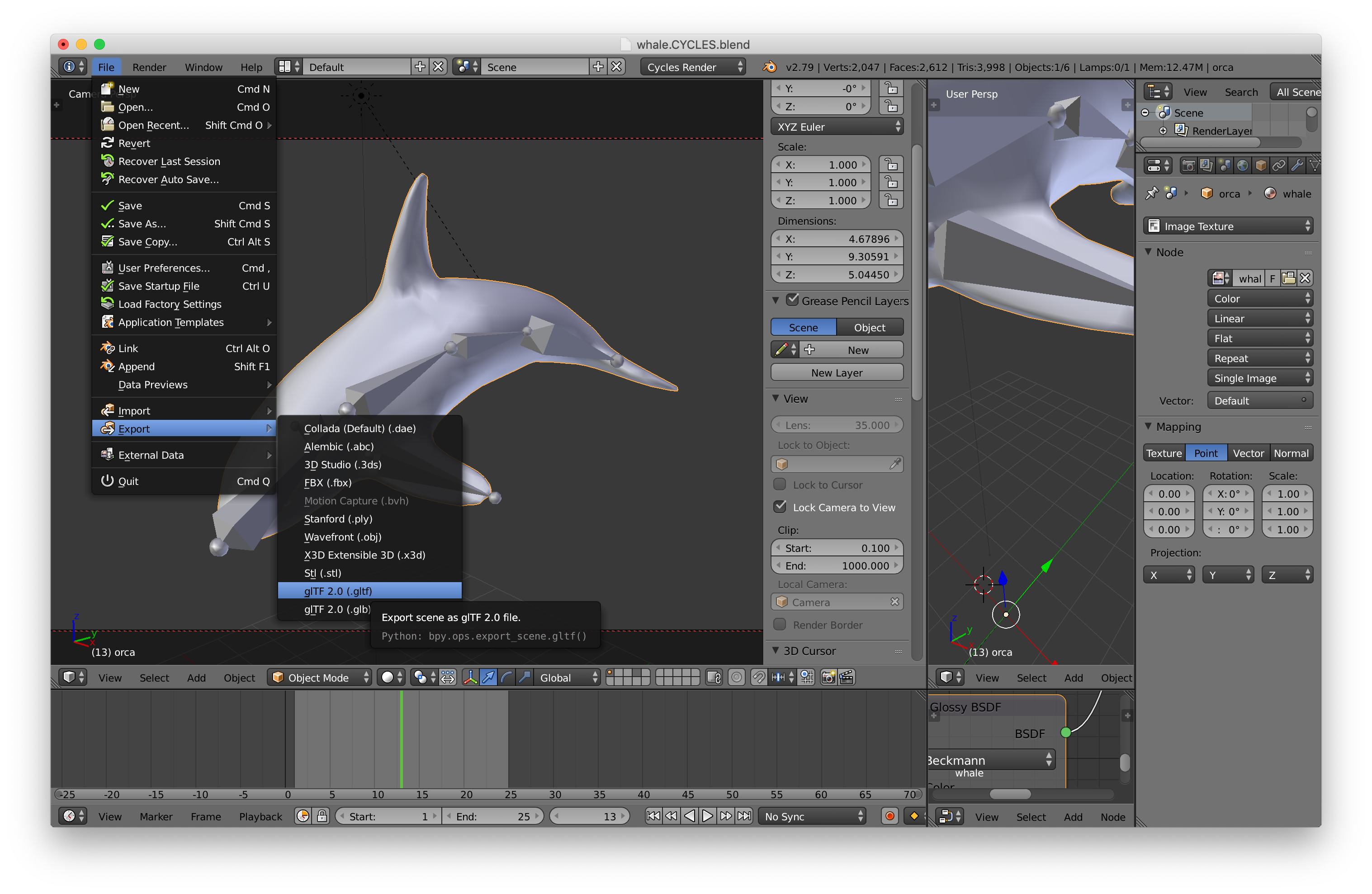The image size is (1372, 894).
Task: Click the open image folder icon
Action: coord(1288,278)
